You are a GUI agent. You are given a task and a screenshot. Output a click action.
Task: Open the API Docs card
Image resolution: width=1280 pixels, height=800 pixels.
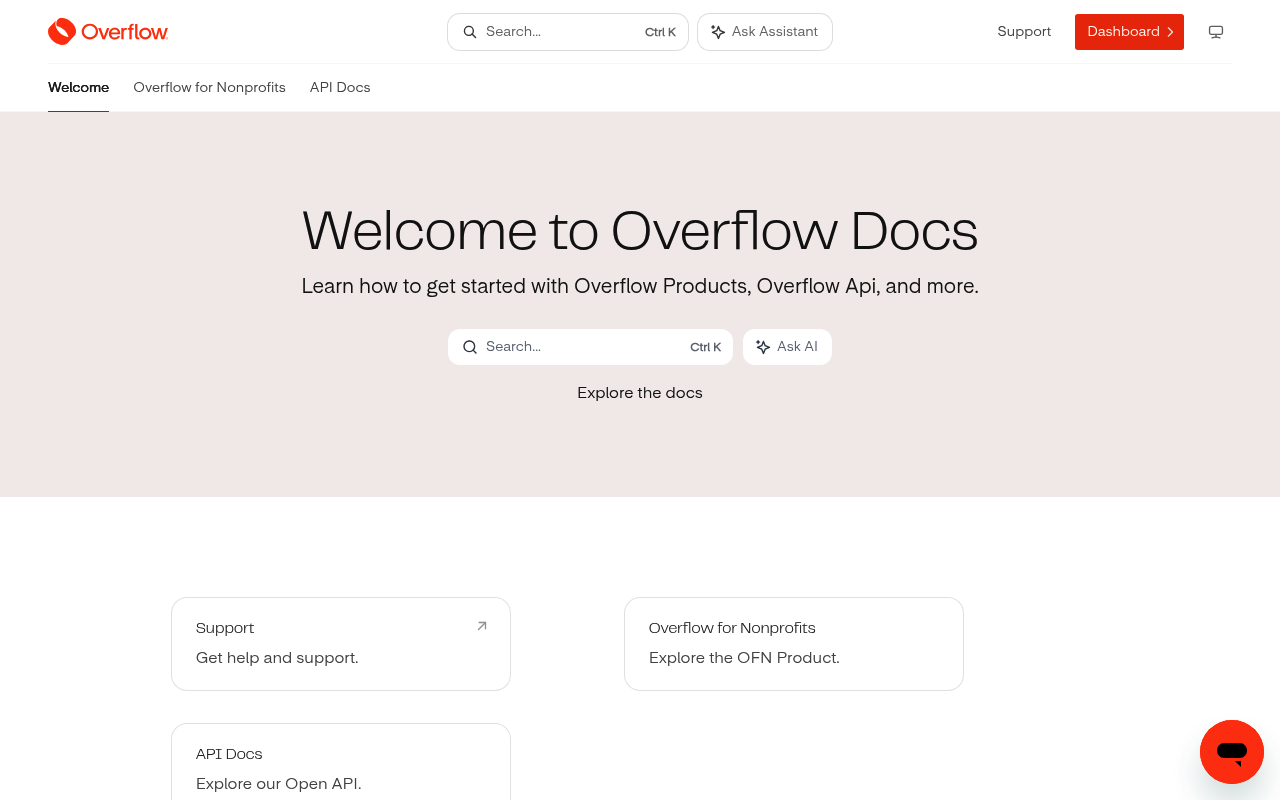click(341, 762)
